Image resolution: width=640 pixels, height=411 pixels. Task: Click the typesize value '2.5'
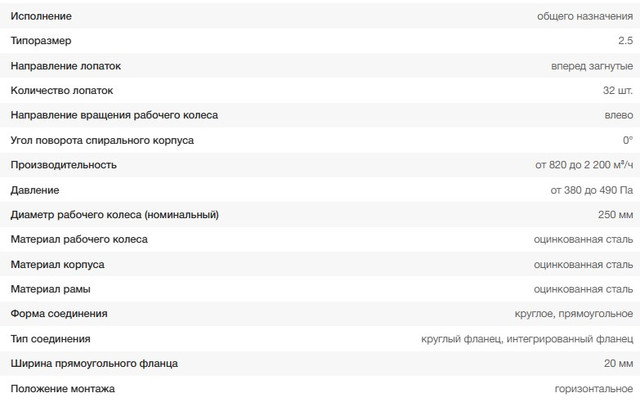click(x=625, y=41)
